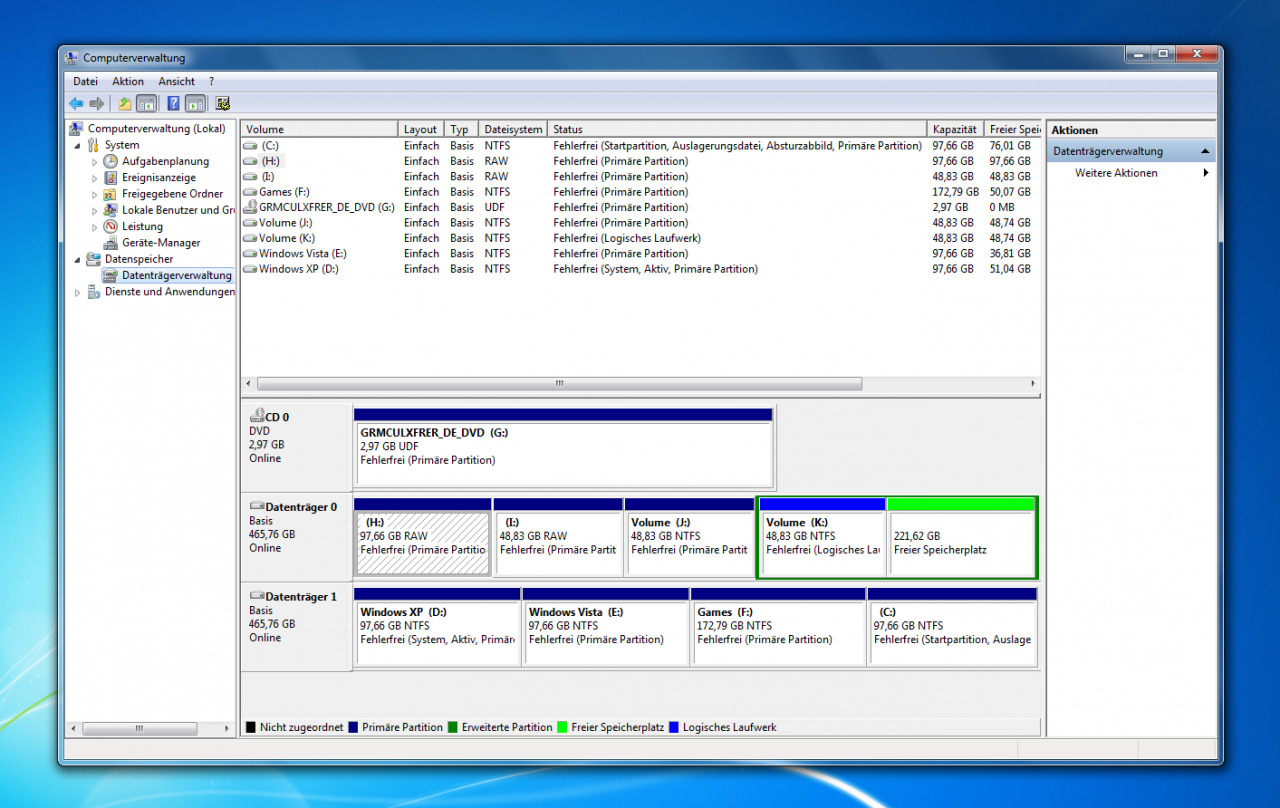This screenshot has width=1280, height=808.
Task: Open the Weitere Aktionen submenu arrow
Action: pyautogui.click(x=1206, y=173)
